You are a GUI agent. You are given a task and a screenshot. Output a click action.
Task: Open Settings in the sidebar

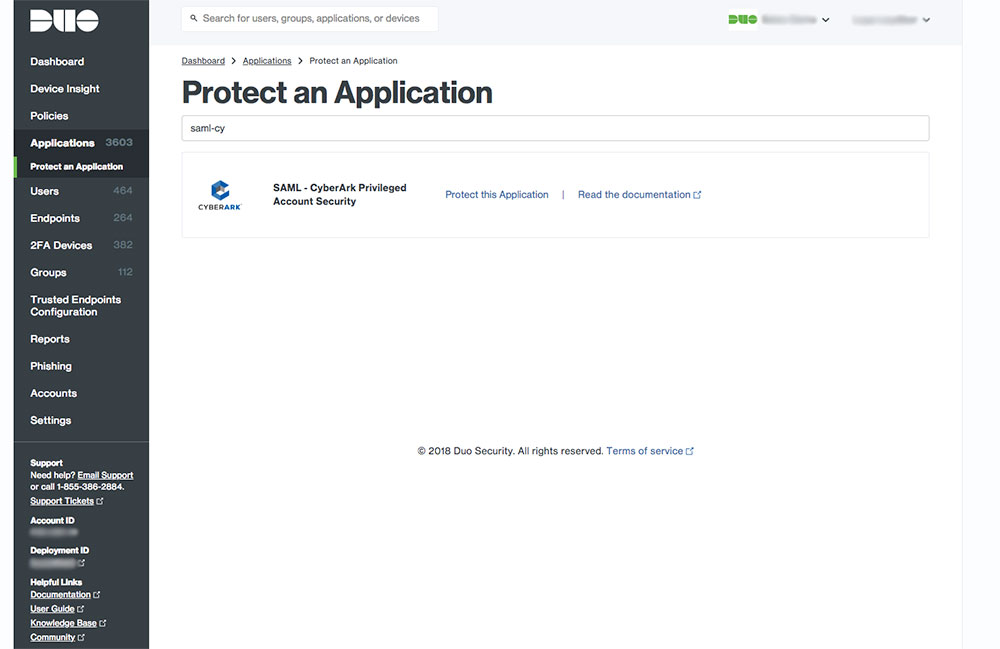(x=50, y=420)
